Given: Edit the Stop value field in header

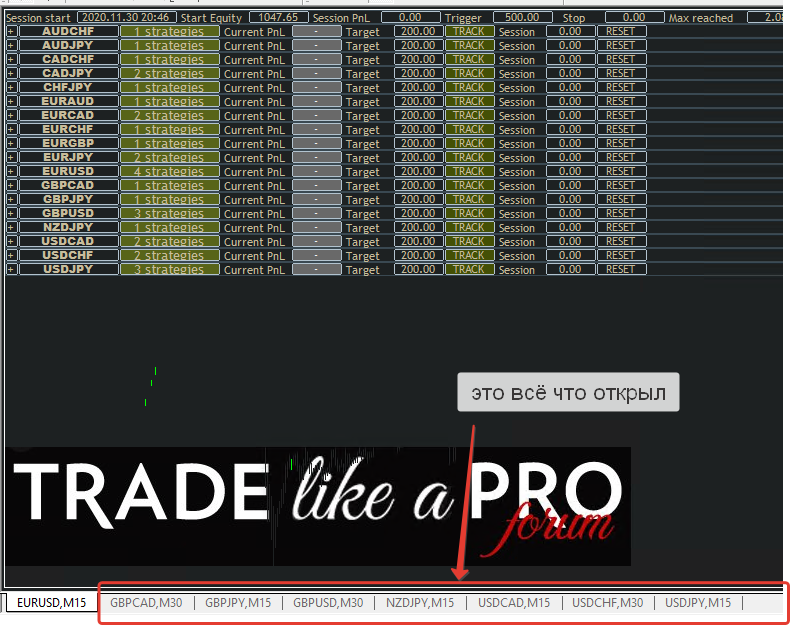Looking at the screenshot, I should (634, 18).
